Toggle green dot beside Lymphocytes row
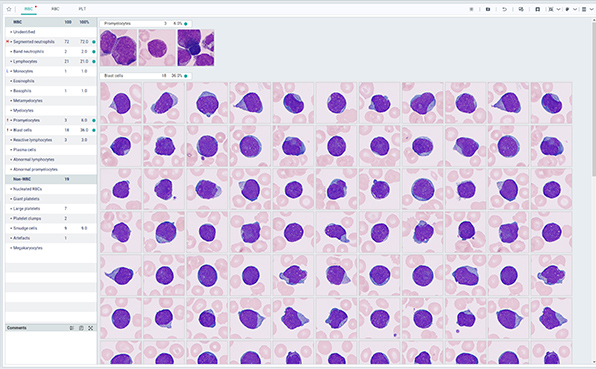Viewport: 596px width, 369px height. tap(94, 62)
